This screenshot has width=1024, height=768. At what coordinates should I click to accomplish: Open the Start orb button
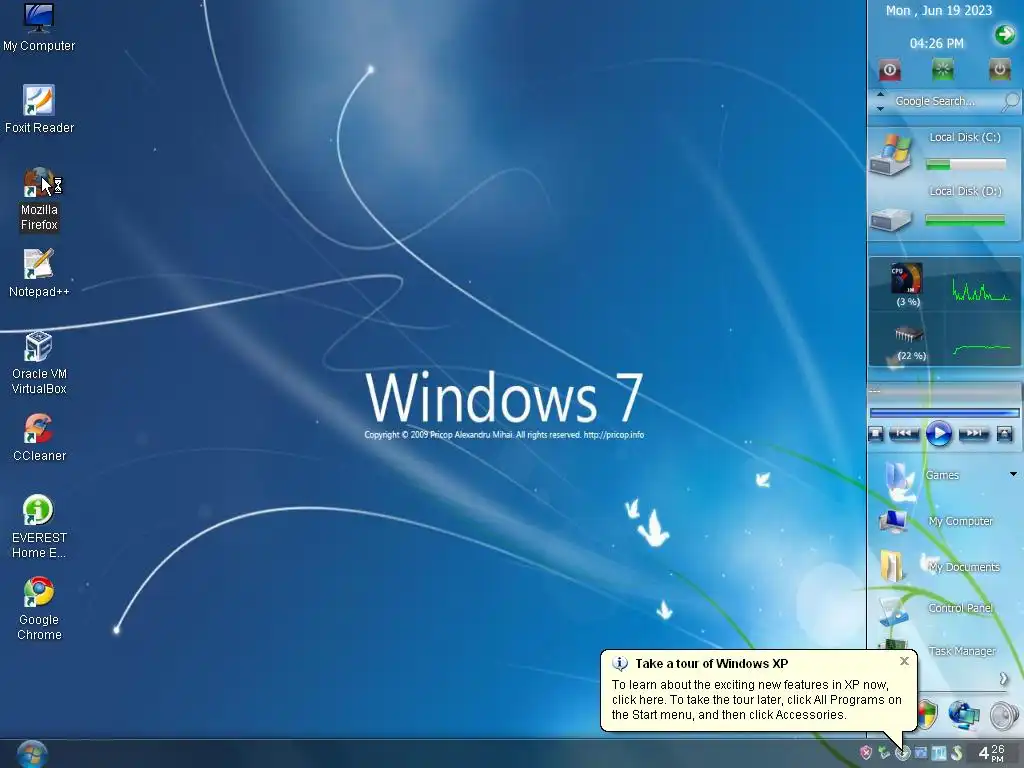(31, 754)
